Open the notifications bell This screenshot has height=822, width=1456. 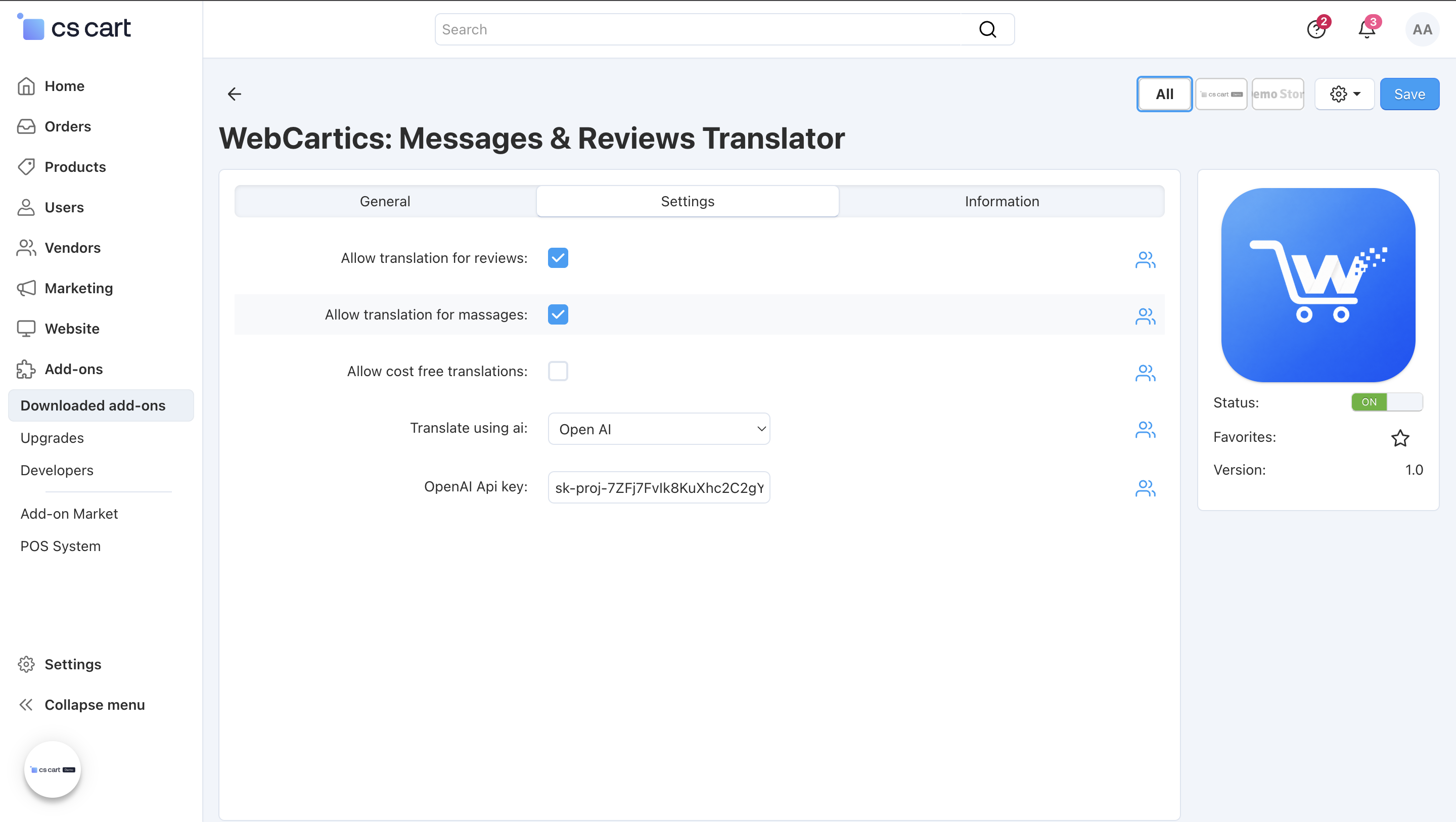pos(1367,29)
